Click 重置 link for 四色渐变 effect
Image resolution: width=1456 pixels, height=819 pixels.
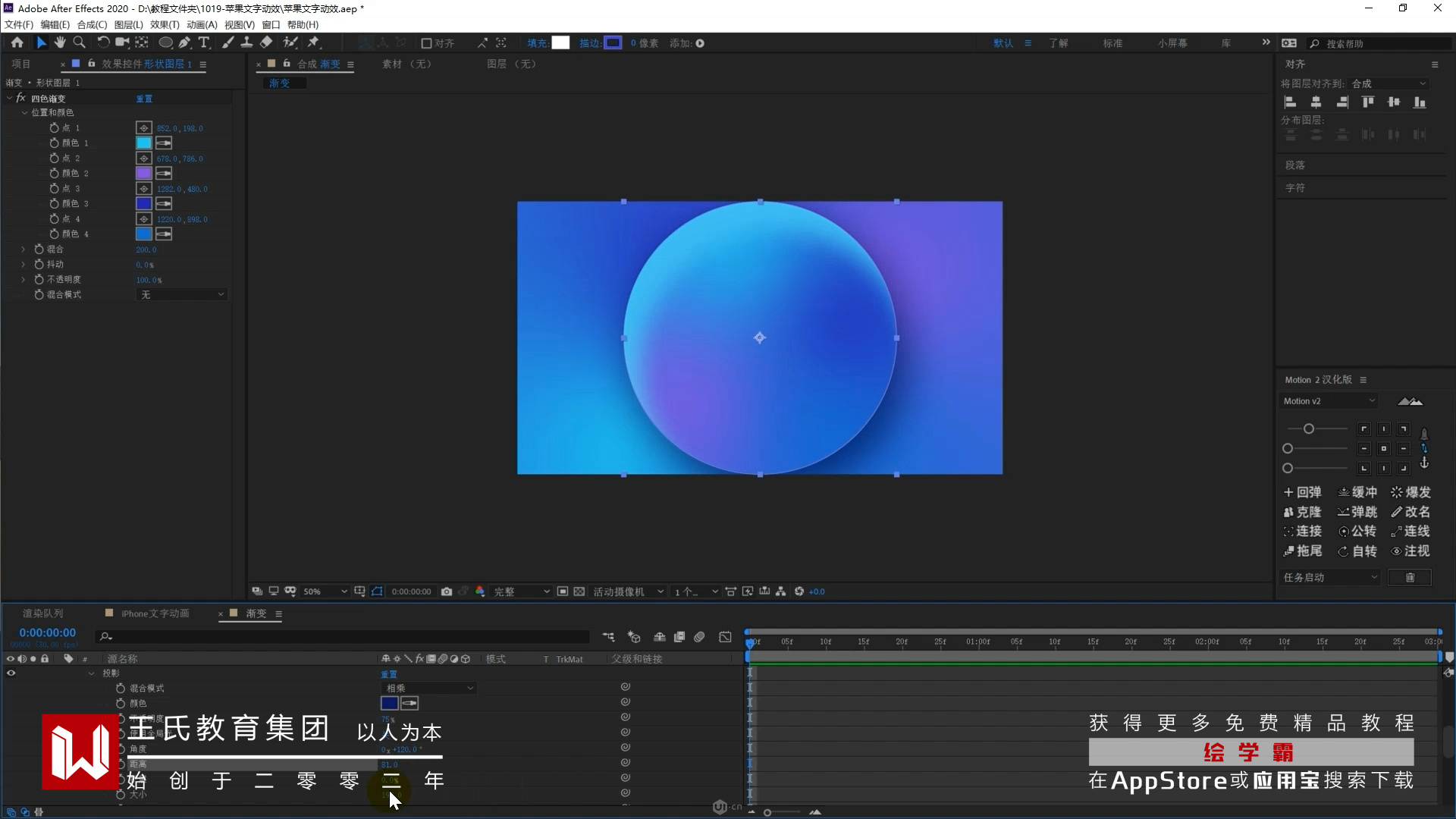(144, 99)
